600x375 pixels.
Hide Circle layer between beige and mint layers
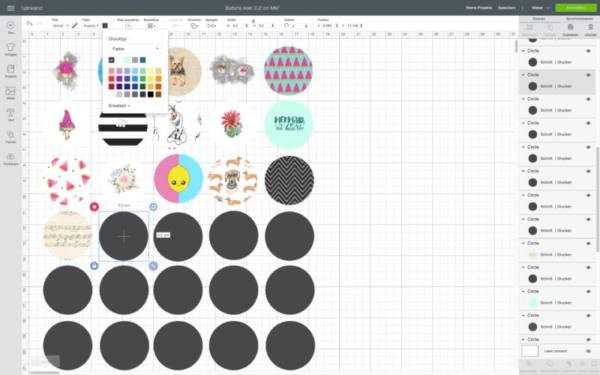(x=589, y=267)
